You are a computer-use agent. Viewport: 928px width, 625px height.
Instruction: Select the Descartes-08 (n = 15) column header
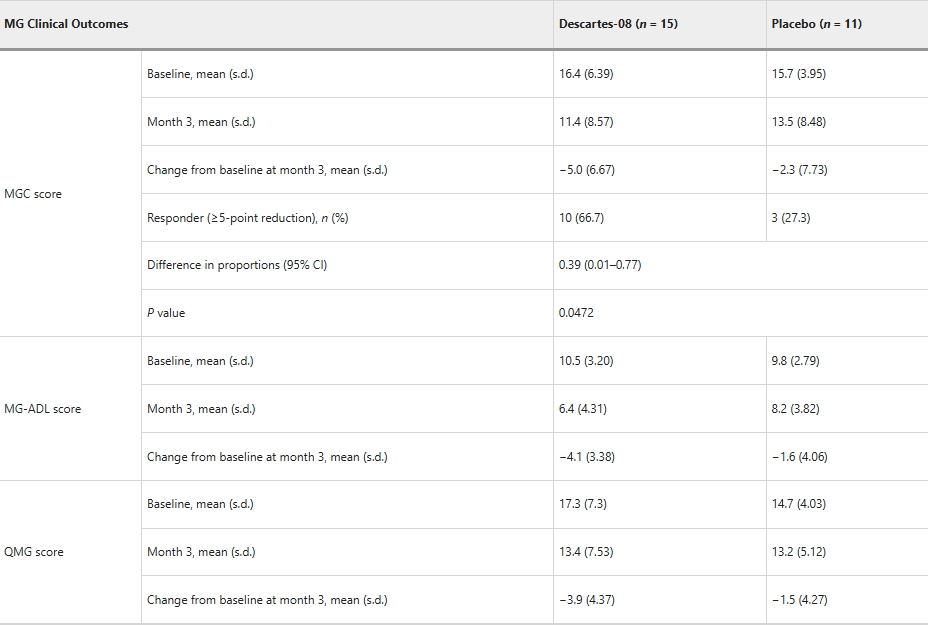tap(618, 24)
